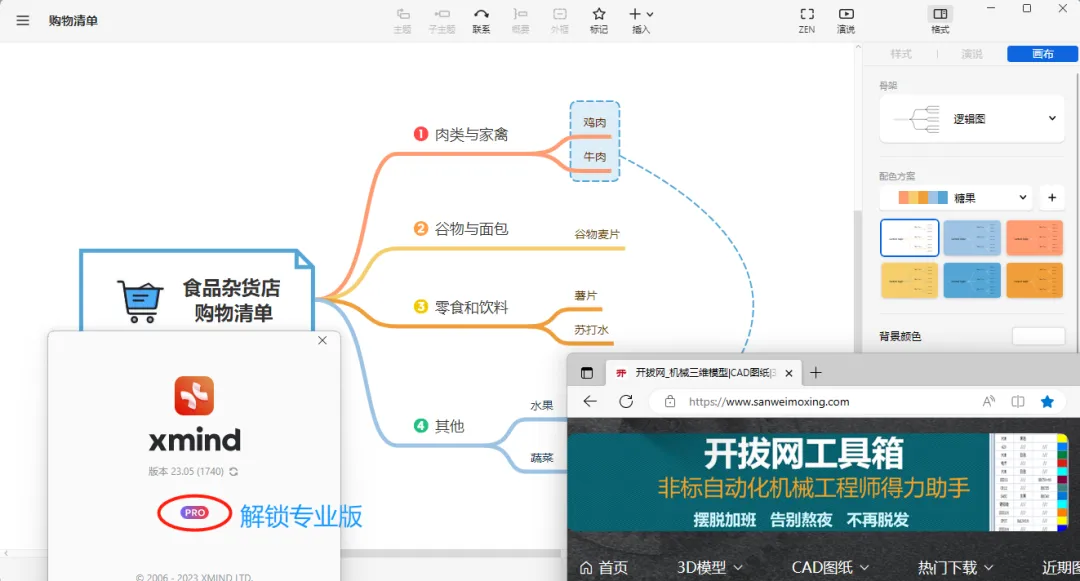View site info lock icon
This screenshot has width=1080, height=581.
coord(669,401)
